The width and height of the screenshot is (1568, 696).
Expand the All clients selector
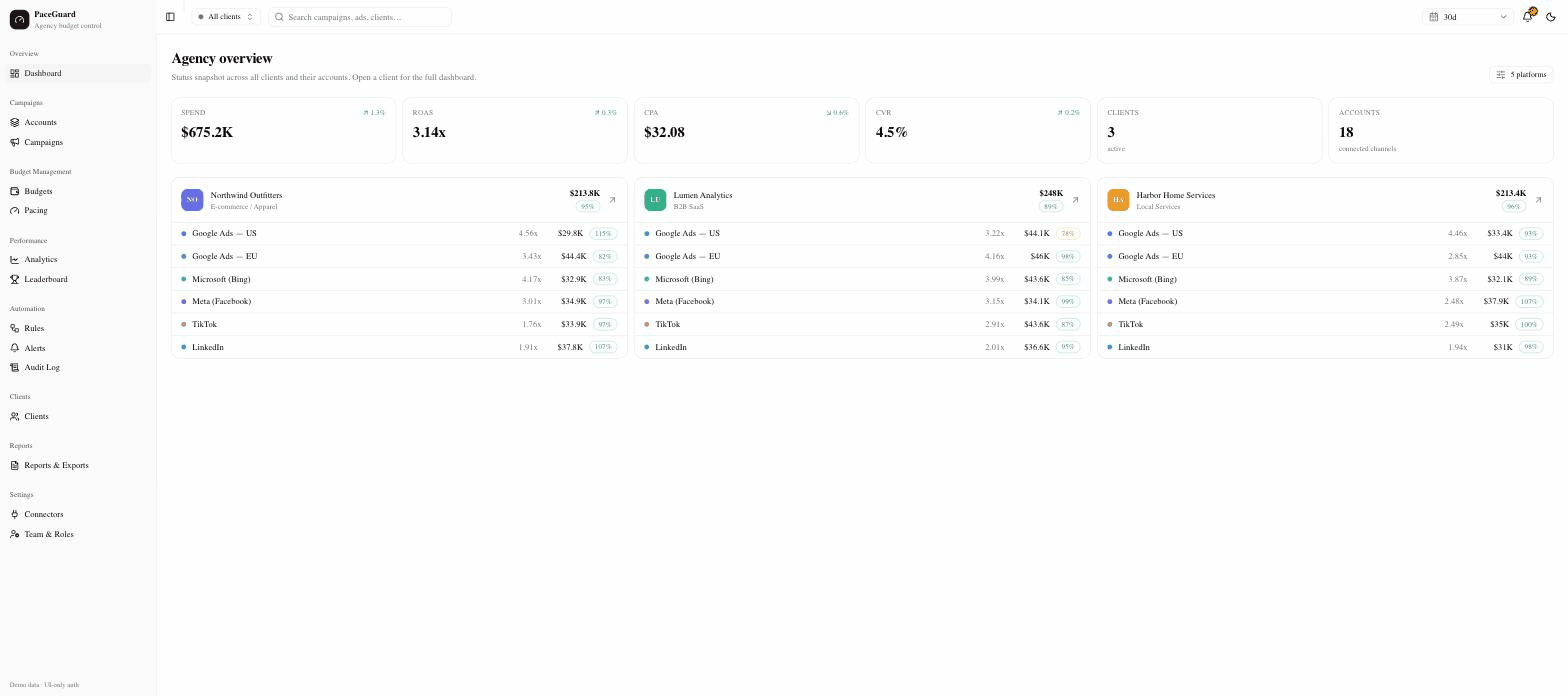click(x=226, y=17)
